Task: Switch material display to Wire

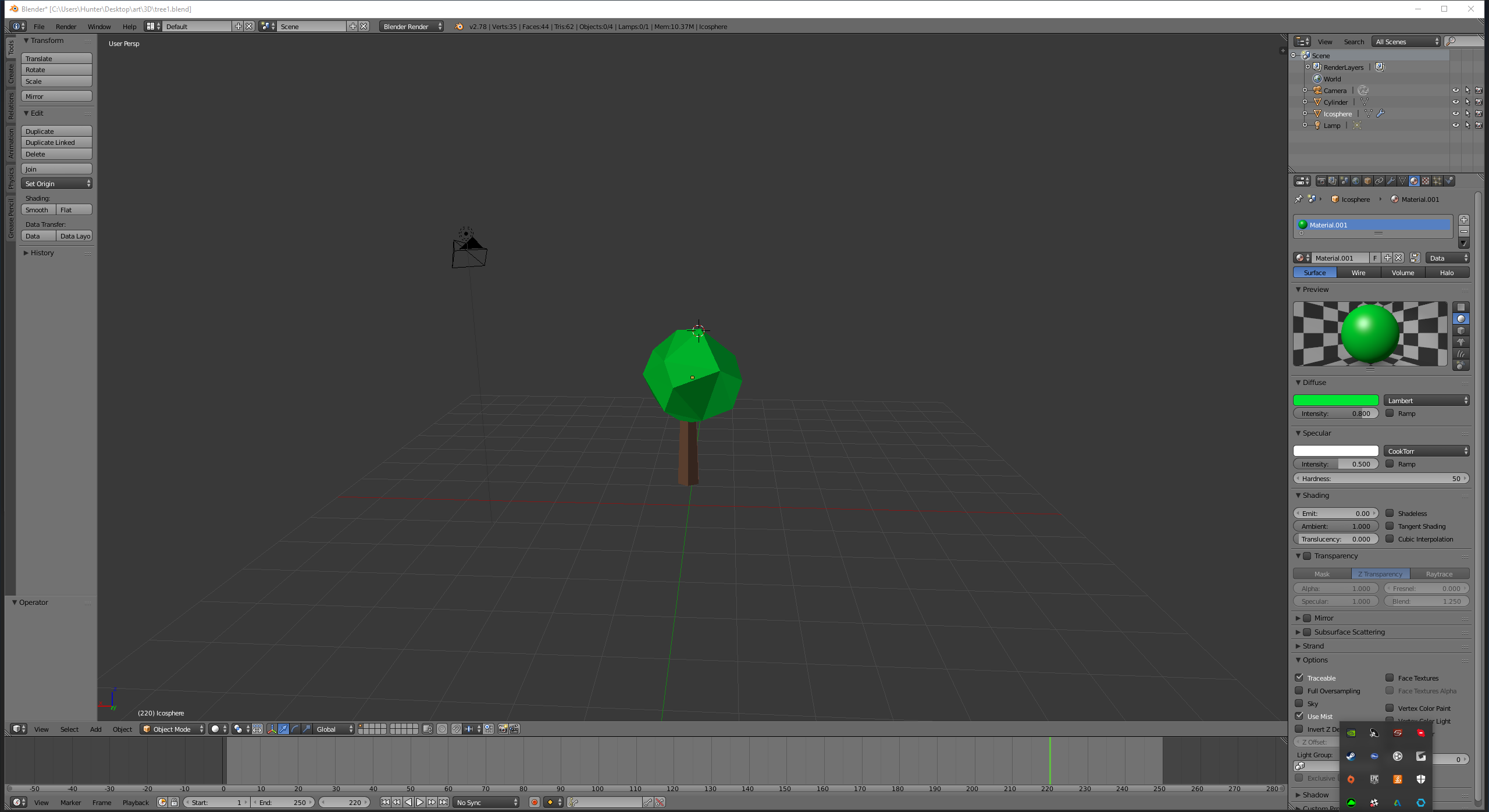Action: [x=1358, y=272]
